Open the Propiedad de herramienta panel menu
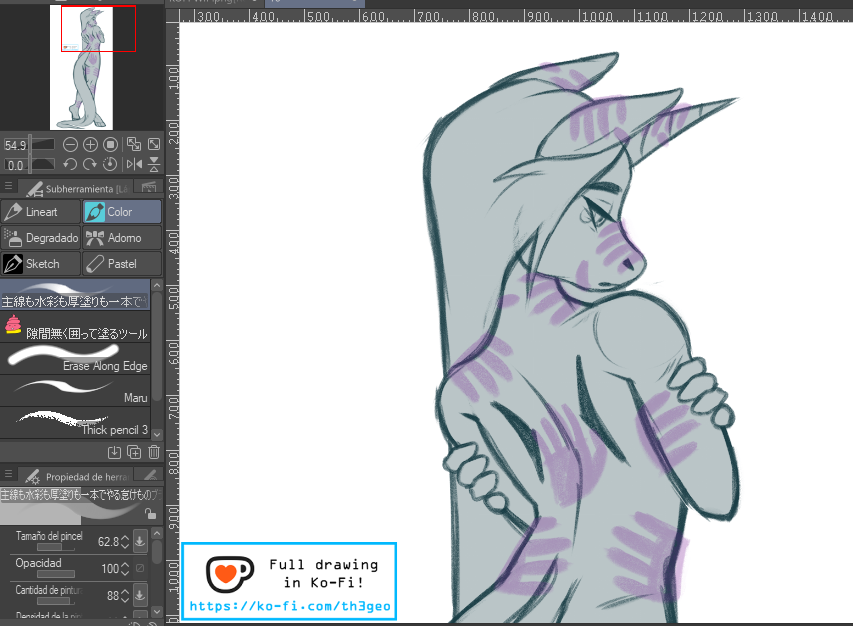Image resolution: width=853 pixels, height=626 pixels. pyautogui.click(x=9, y=475)
